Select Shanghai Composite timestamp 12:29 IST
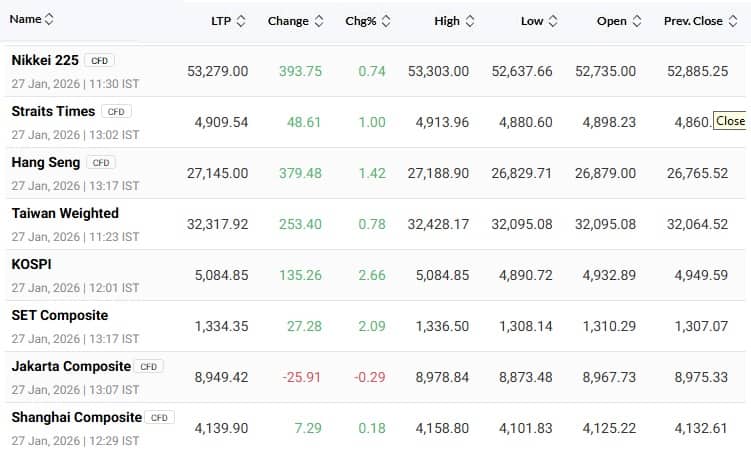 pos(113,441)
